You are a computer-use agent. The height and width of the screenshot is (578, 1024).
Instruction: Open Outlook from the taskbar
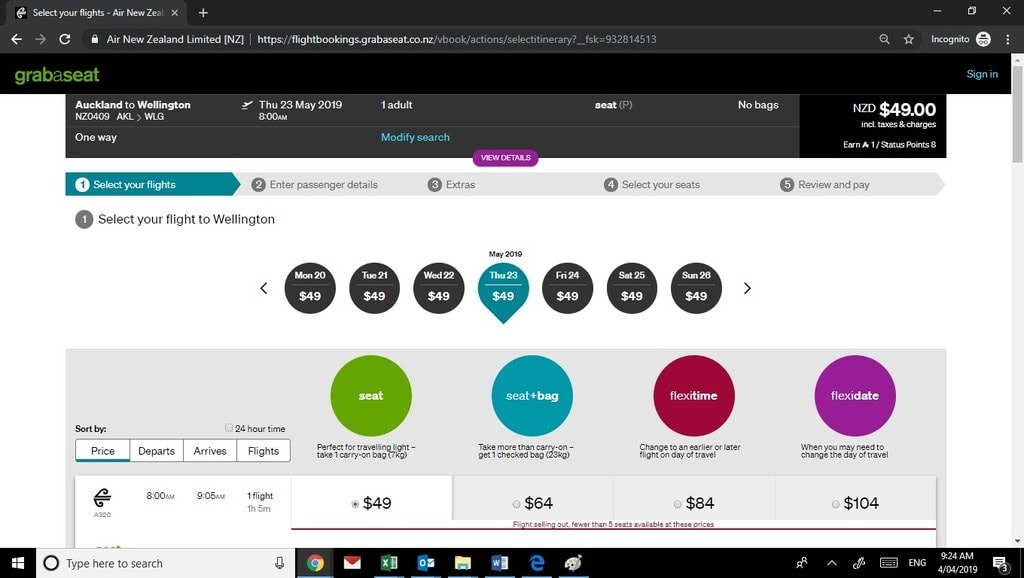[x=426, y=563]
